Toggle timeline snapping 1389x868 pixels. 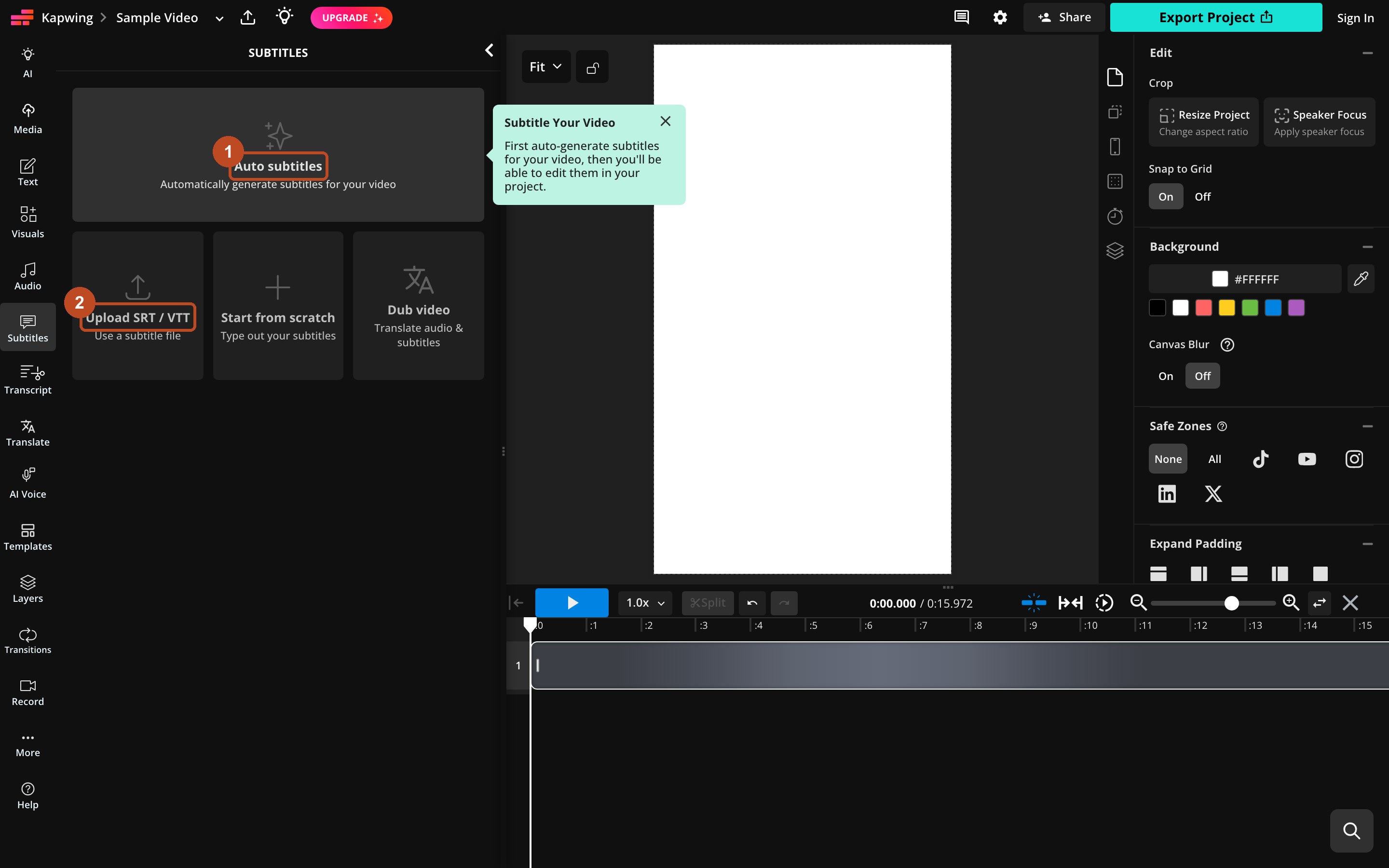tap(1034, 603)
